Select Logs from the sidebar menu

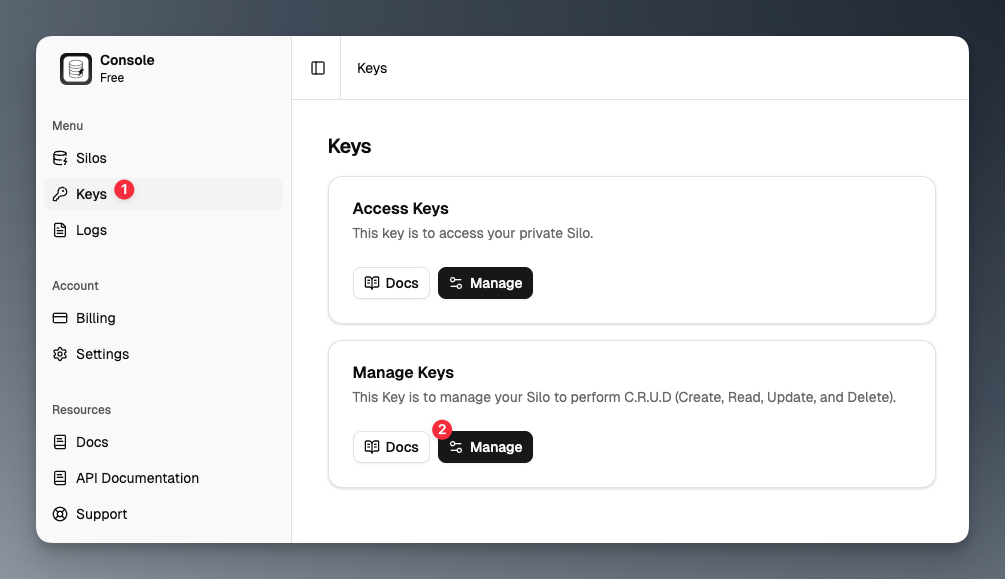[x=91, y=230]
